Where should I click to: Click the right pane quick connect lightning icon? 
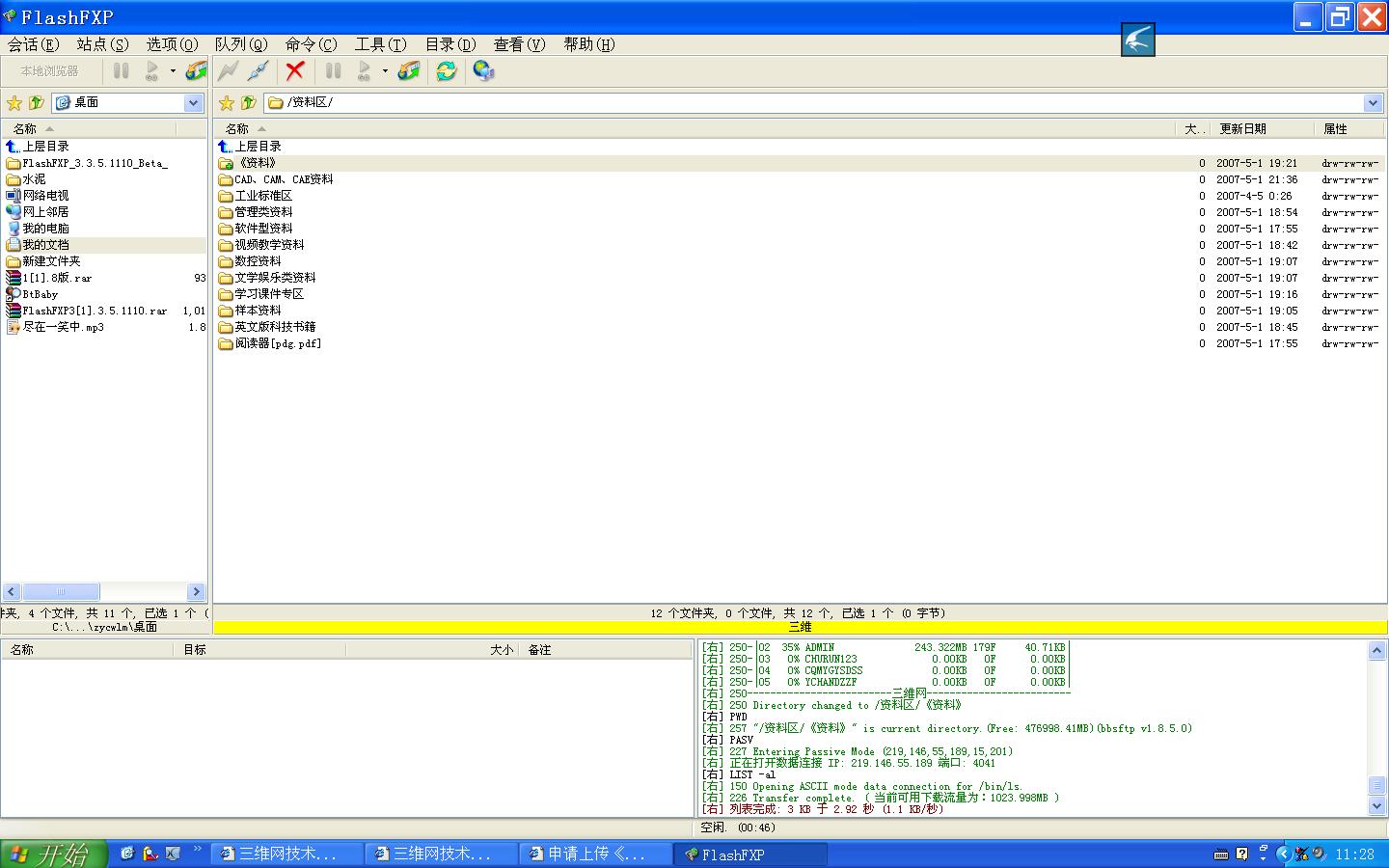coord(229,70)
